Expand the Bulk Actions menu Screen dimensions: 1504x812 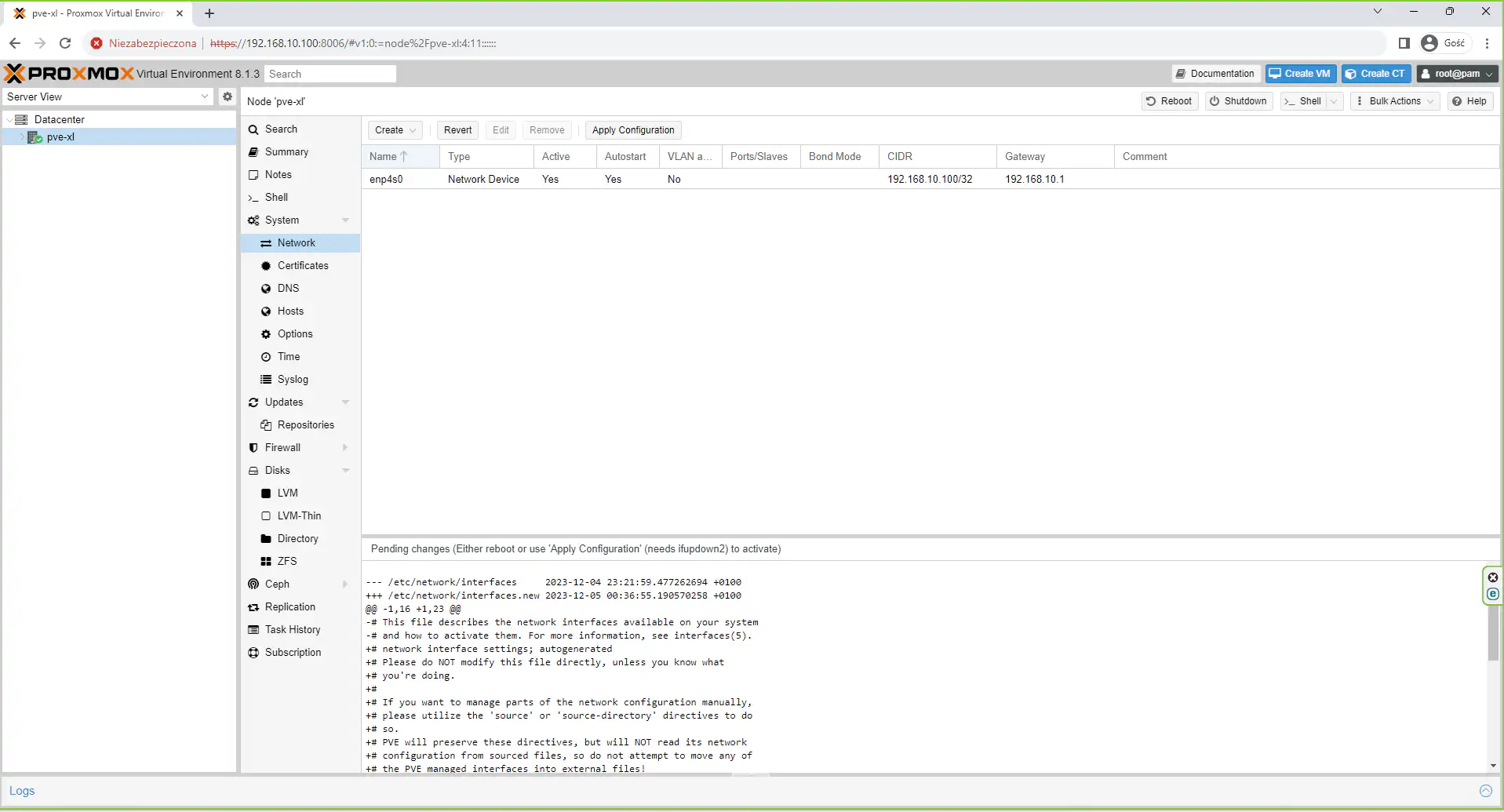click(1394, 101)
